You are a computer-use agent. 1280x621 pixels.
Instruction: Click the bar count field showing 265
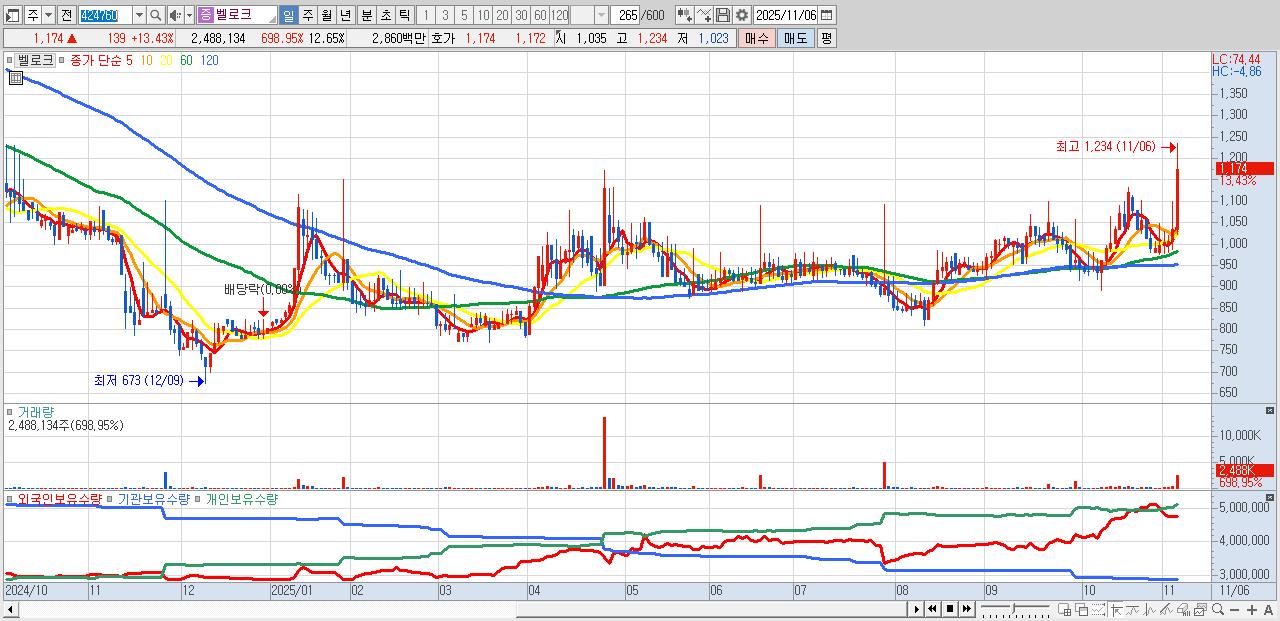pos(625,15)
